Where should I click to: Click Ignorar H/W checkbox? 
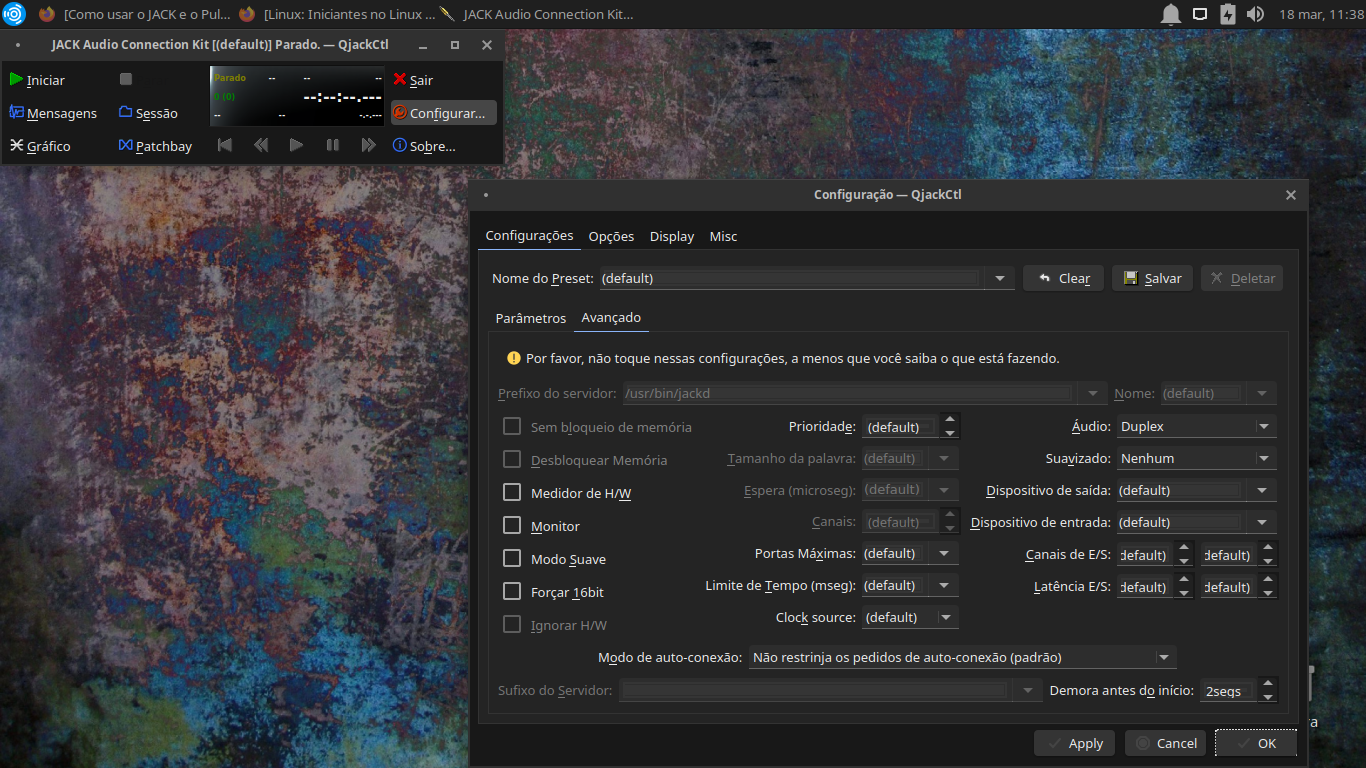click(x=512, y=625)
